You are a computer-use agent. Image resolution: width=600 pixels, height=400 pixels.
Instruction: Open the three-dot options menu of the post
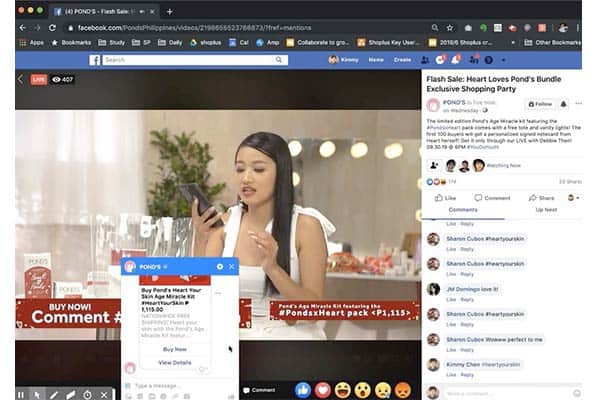pos(579,103)
